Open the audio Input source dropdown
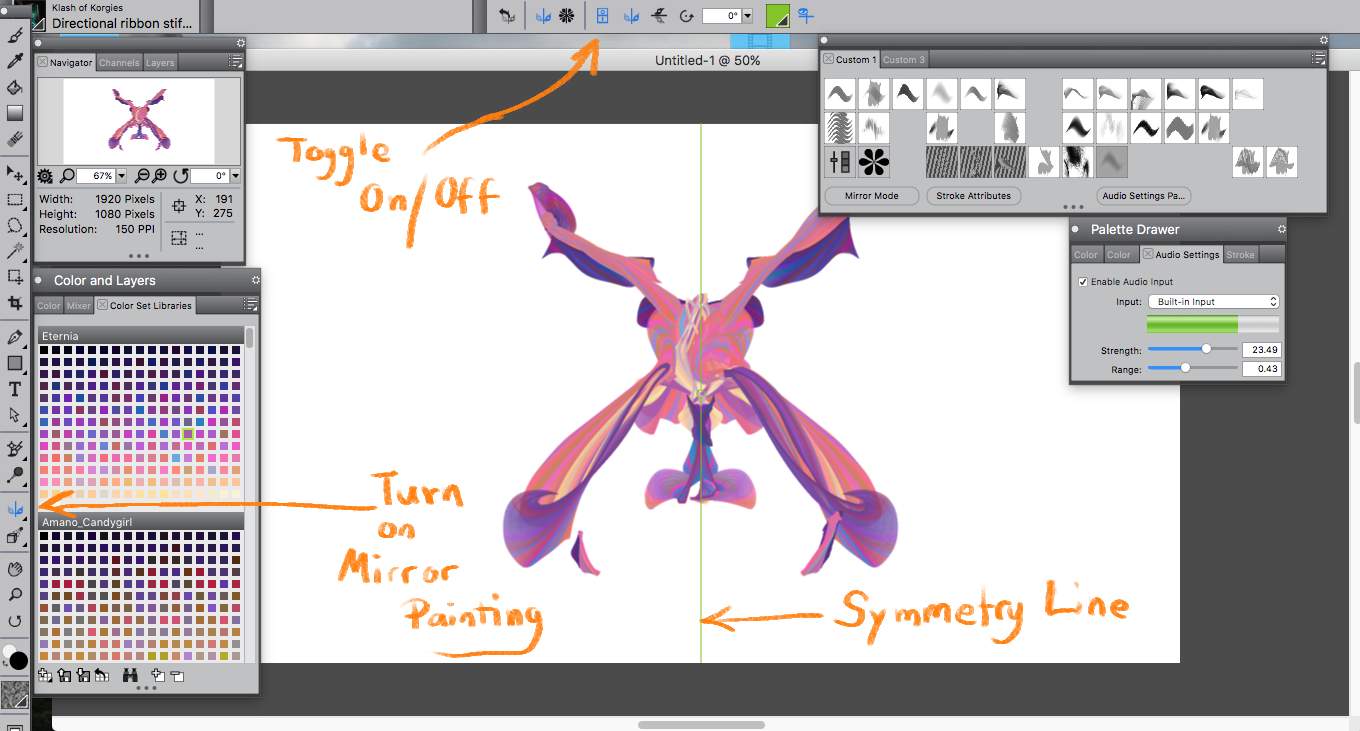This screenshot has height=731, width=1360. 1213,301
